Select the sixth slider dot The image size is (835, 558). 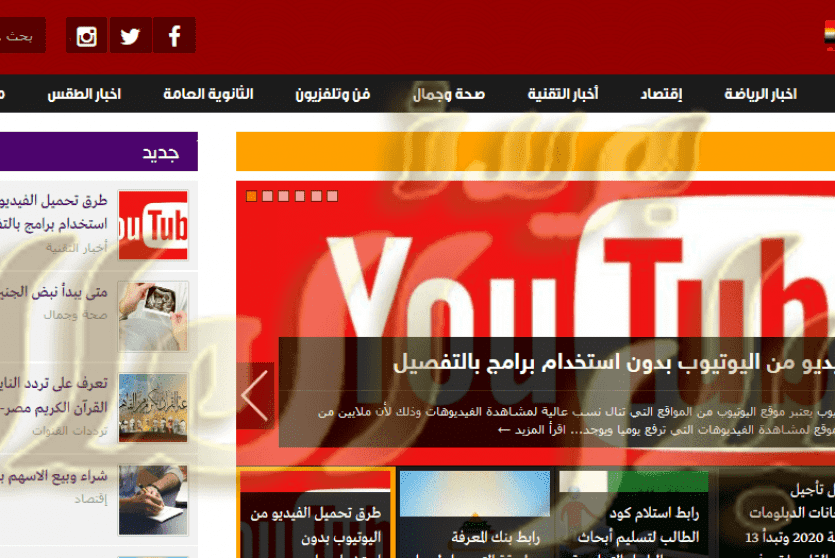(332, 196)
